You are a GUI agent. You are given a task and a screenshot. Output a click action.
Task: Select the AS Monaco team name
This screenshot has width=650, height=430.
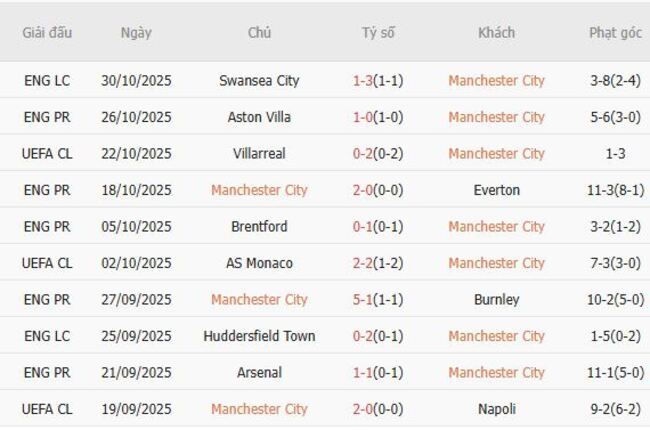pos(259,263)
